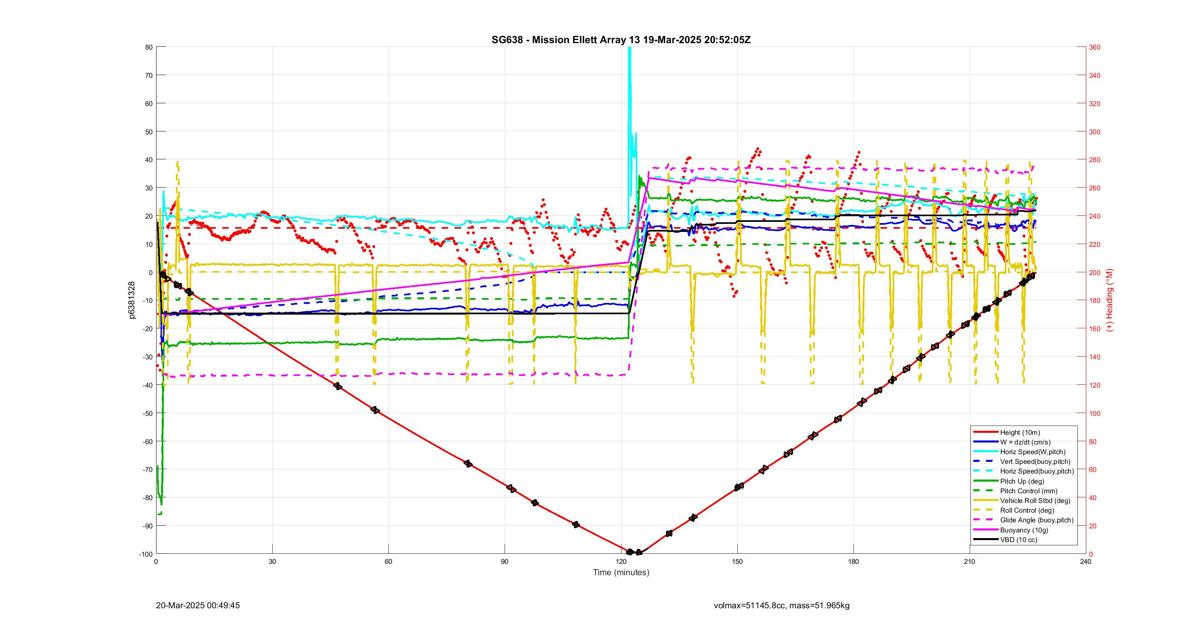Click the '90' tick on the time axis

505,562
